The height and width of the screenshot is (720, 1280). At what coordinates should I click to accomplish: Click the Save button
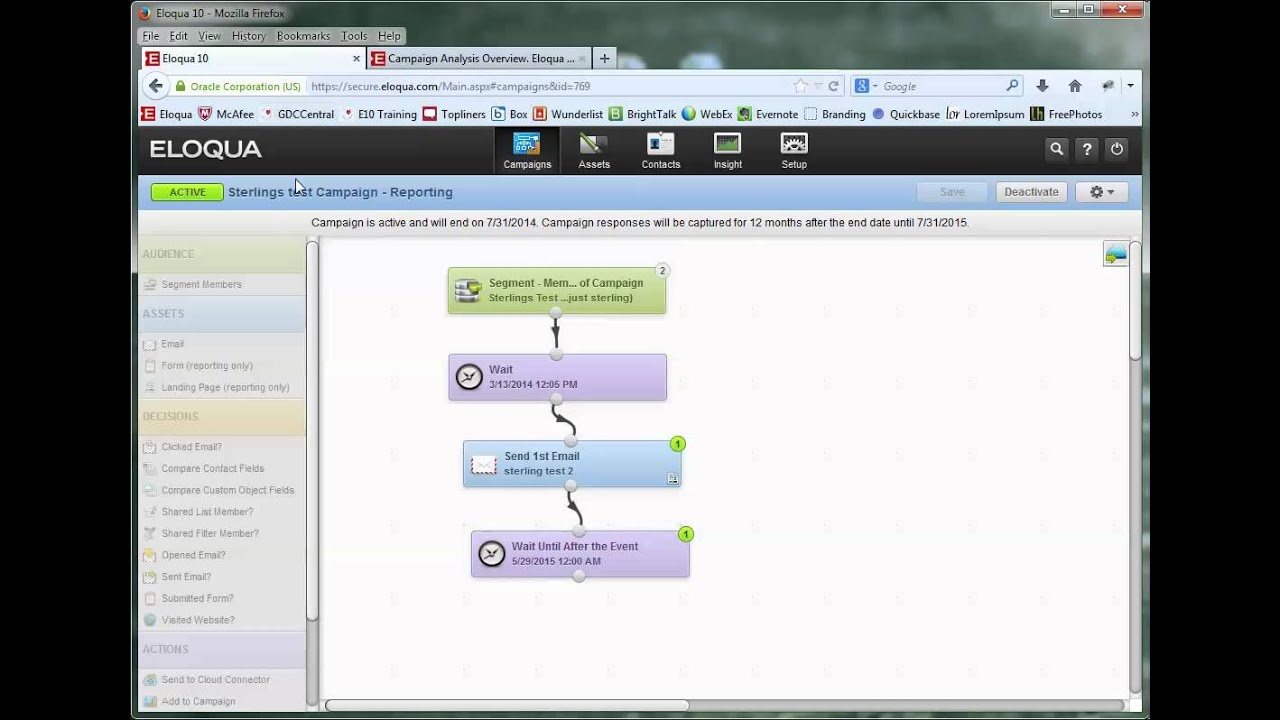tap(952, 192)
